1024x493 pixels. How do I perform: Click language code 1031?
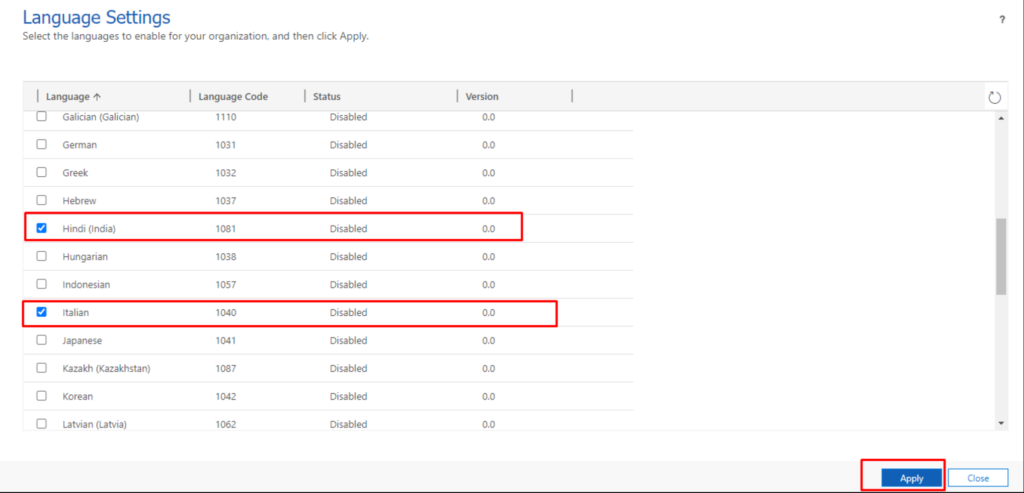pos(225,145)
